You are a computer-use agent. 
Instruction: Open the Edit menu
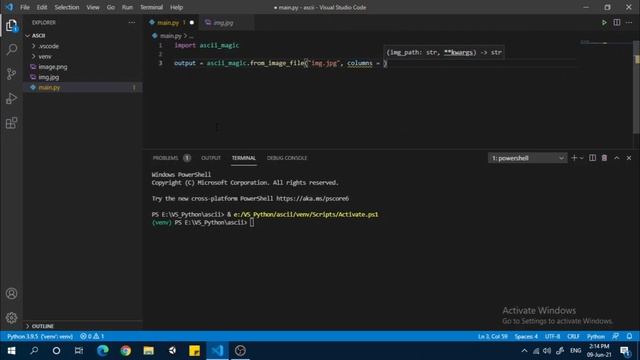point(42,7)
